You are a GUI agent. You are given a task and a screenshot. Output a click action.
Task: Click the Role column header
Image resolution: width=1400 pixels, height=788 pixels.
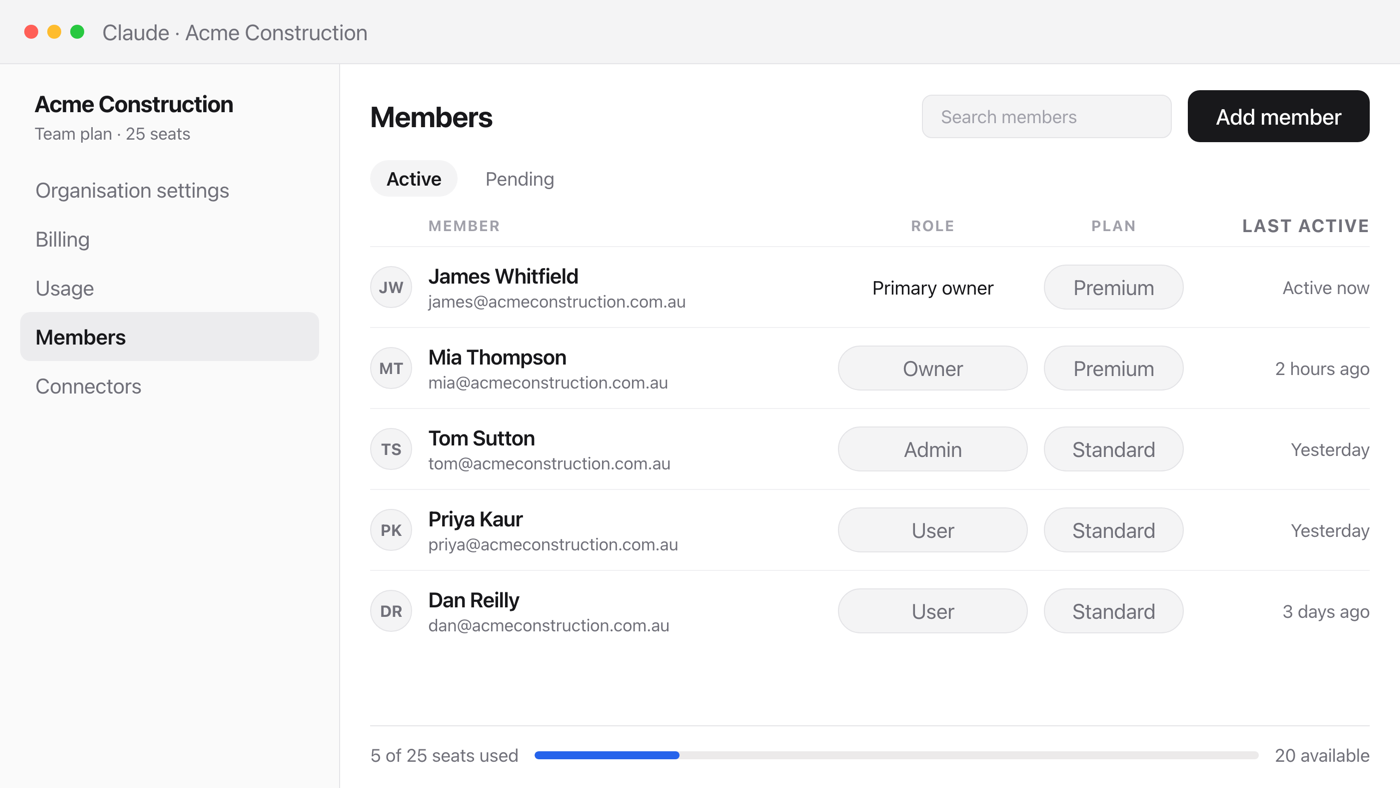click(932, 226)
